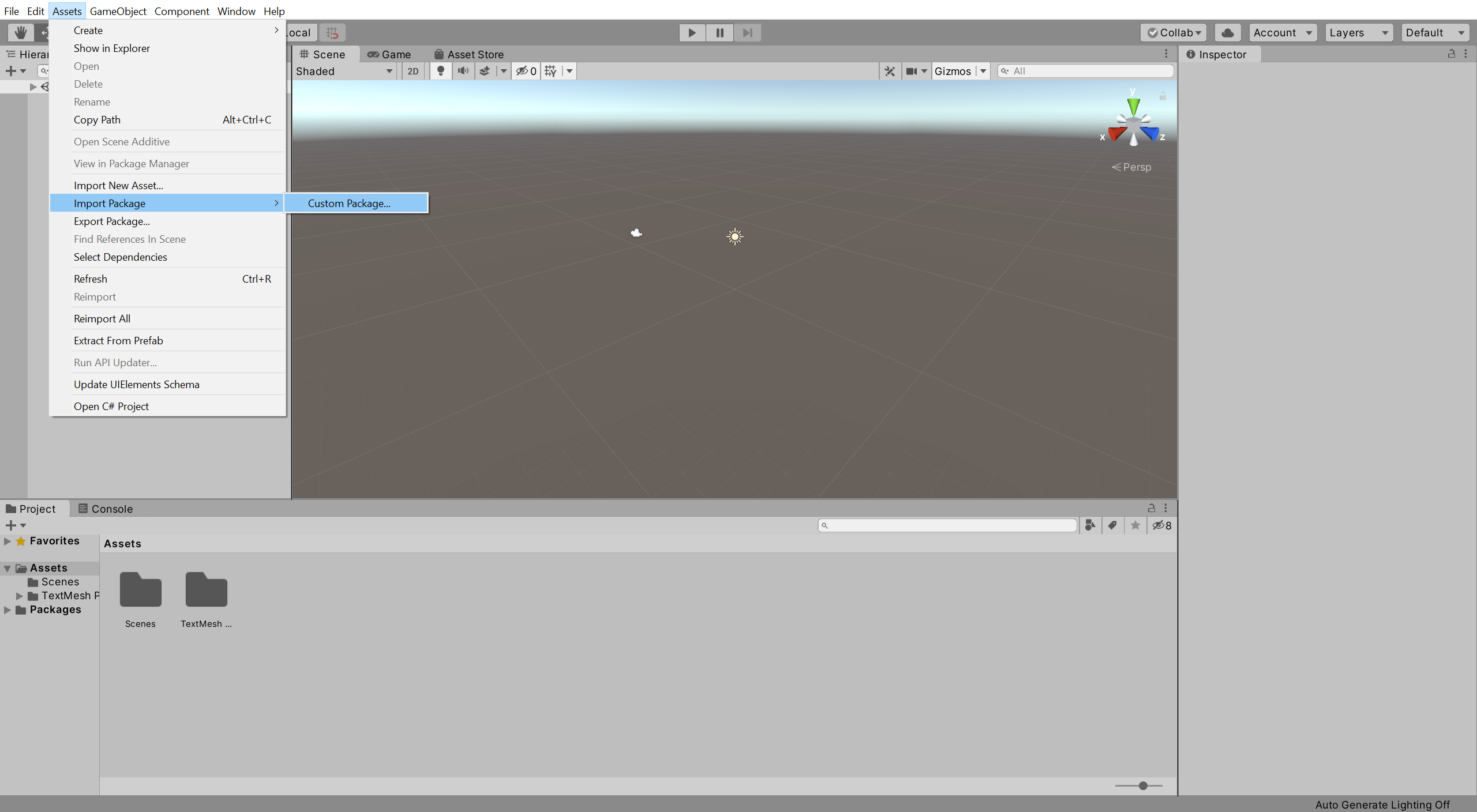This screenshot has width=1477, height=812.
Task: Switch to the Console tab
Action: 106,509
